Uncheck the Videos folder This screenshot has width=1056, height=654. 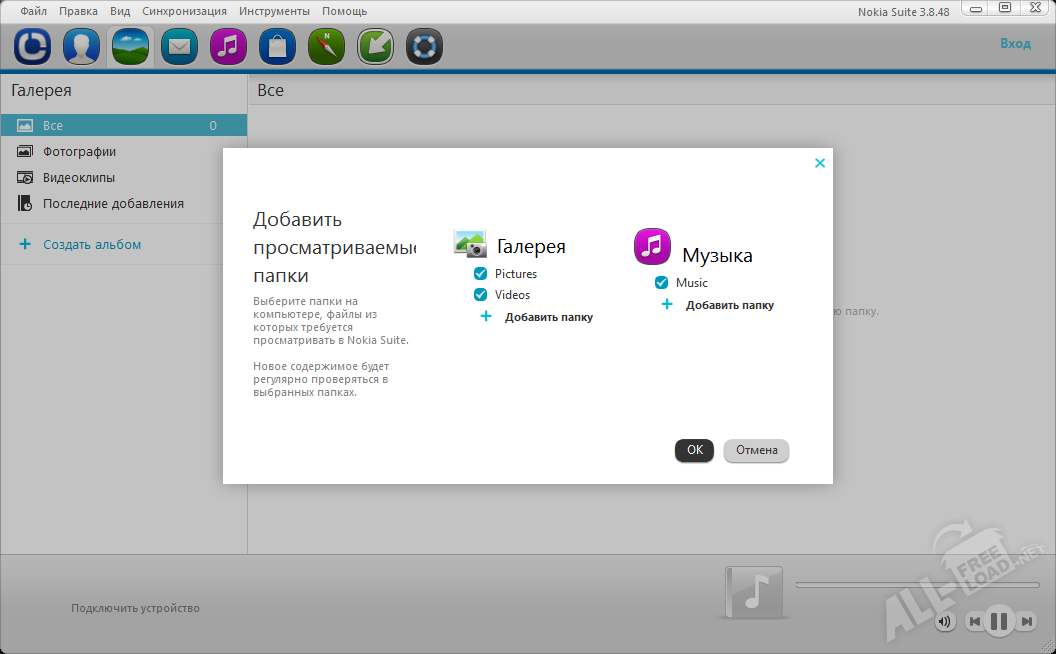[x=481, y=294]
